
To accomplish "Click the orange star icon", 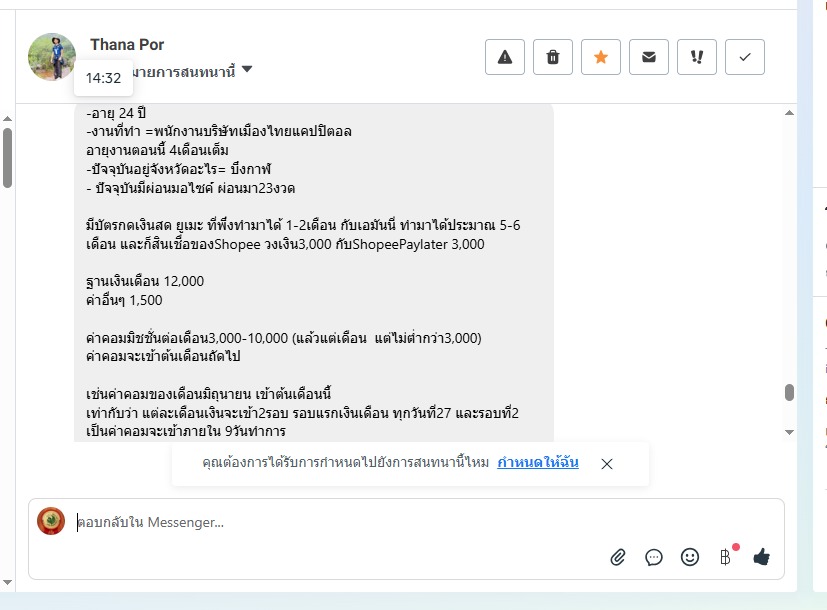I will pos(601,58).
